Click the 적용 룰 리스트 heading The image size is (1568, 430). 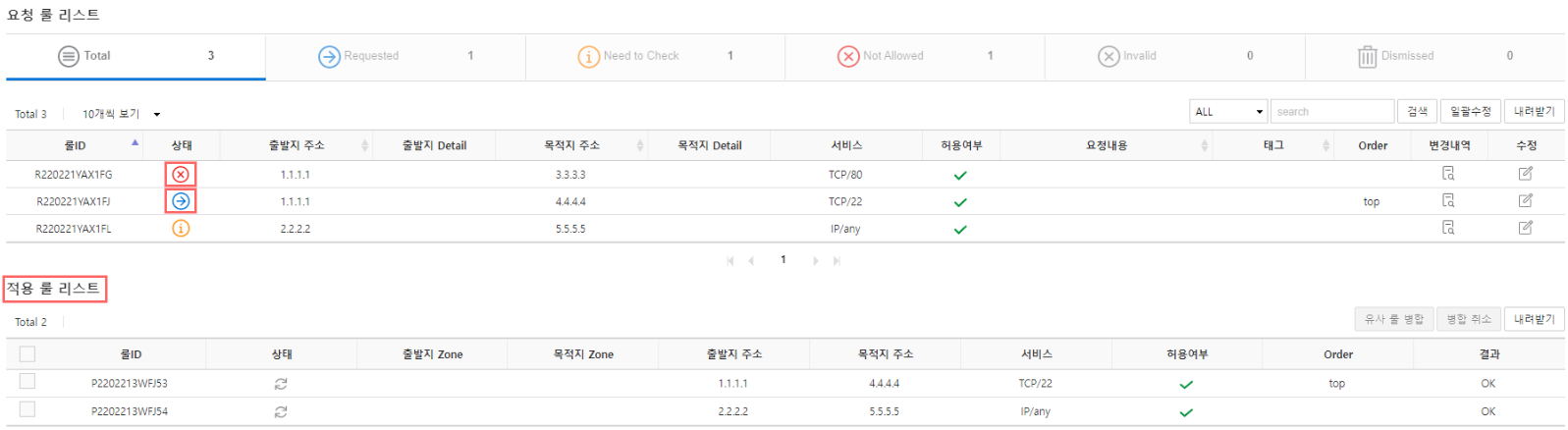[x=54, y=289]
